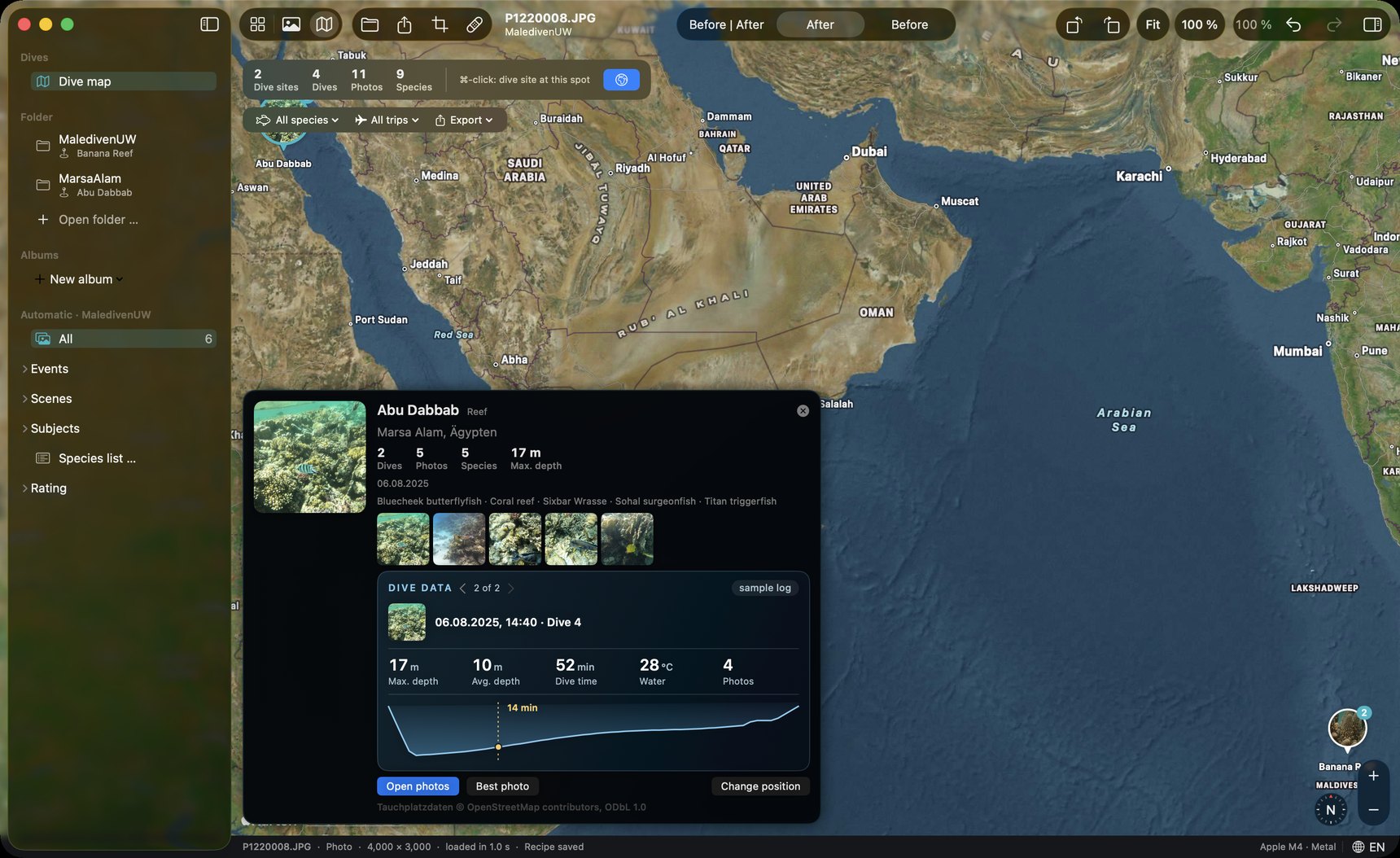This screenshot has width=1400, height=858.
Task: Select the dive map view icon in toolbar
Action: pos(324,24)
